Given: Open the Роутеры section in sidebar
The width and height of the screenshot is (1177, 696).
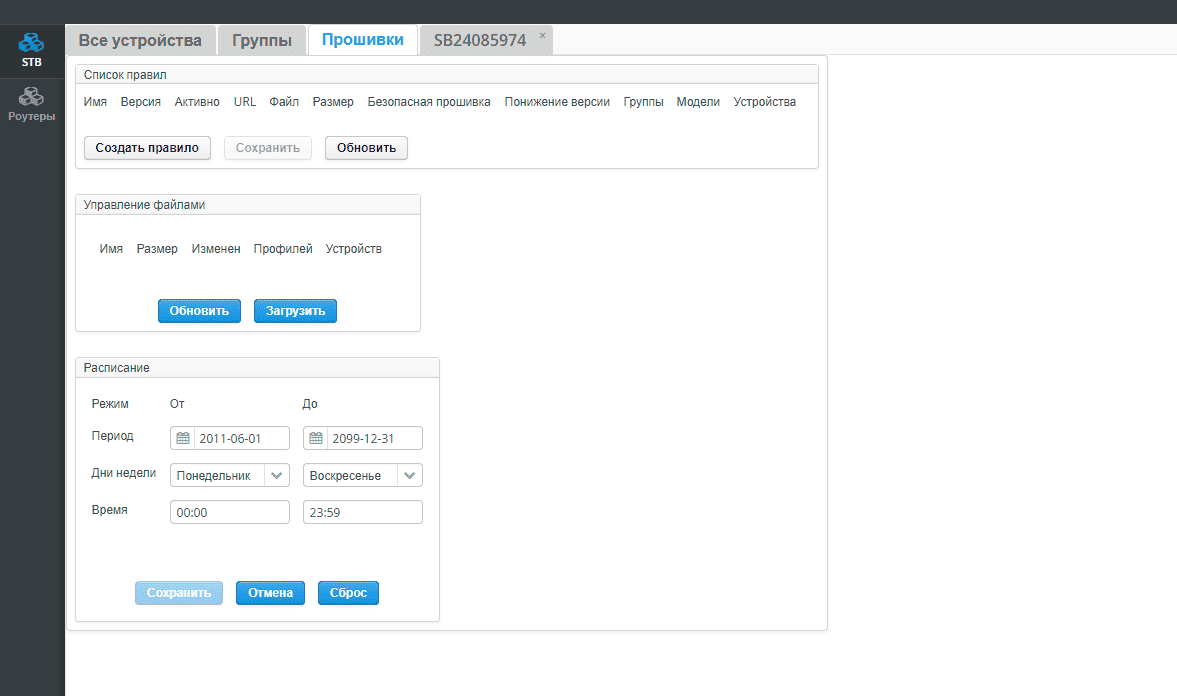Looking at the screenshot, I should pos(32,105).
